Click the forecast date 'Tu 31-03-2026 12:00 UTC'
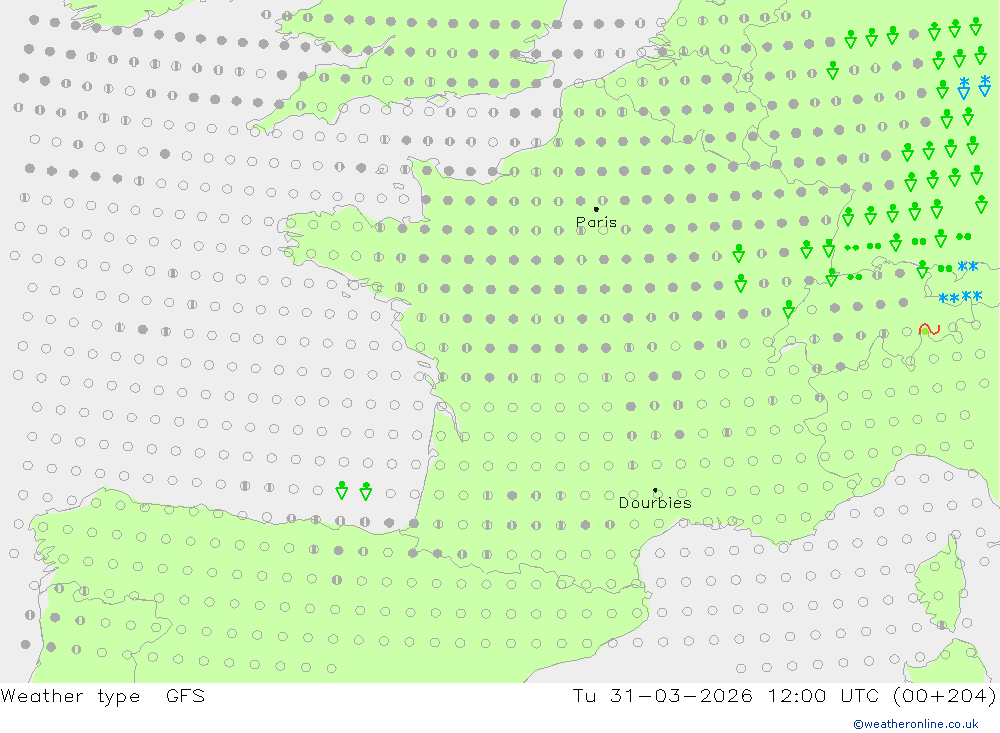This screenshot has width=1000, height=733. [728, 695]
